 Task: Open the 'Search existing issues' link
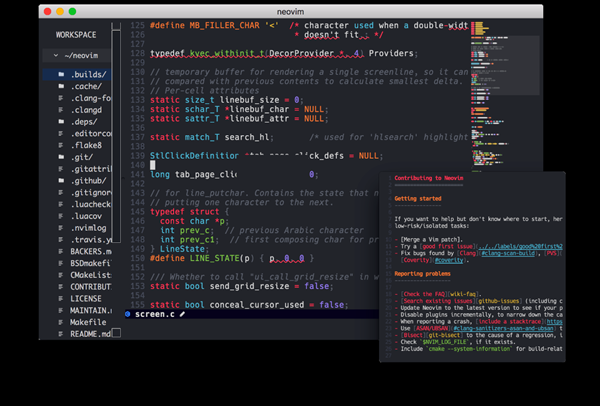437,301
